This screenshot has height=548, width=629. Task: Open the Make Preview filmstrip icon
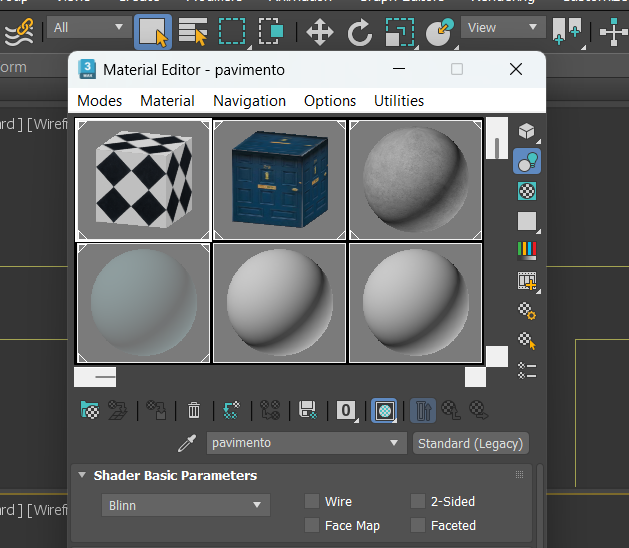coord(527,281)
